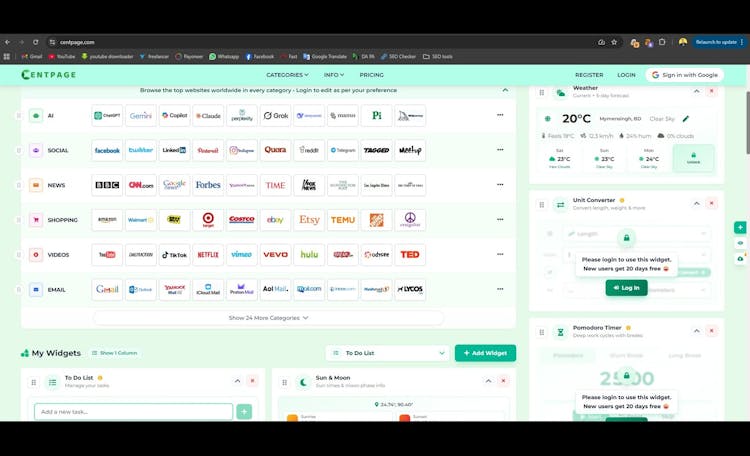
Task: Go to the Pricing page
Action: [x=371, y=75]
